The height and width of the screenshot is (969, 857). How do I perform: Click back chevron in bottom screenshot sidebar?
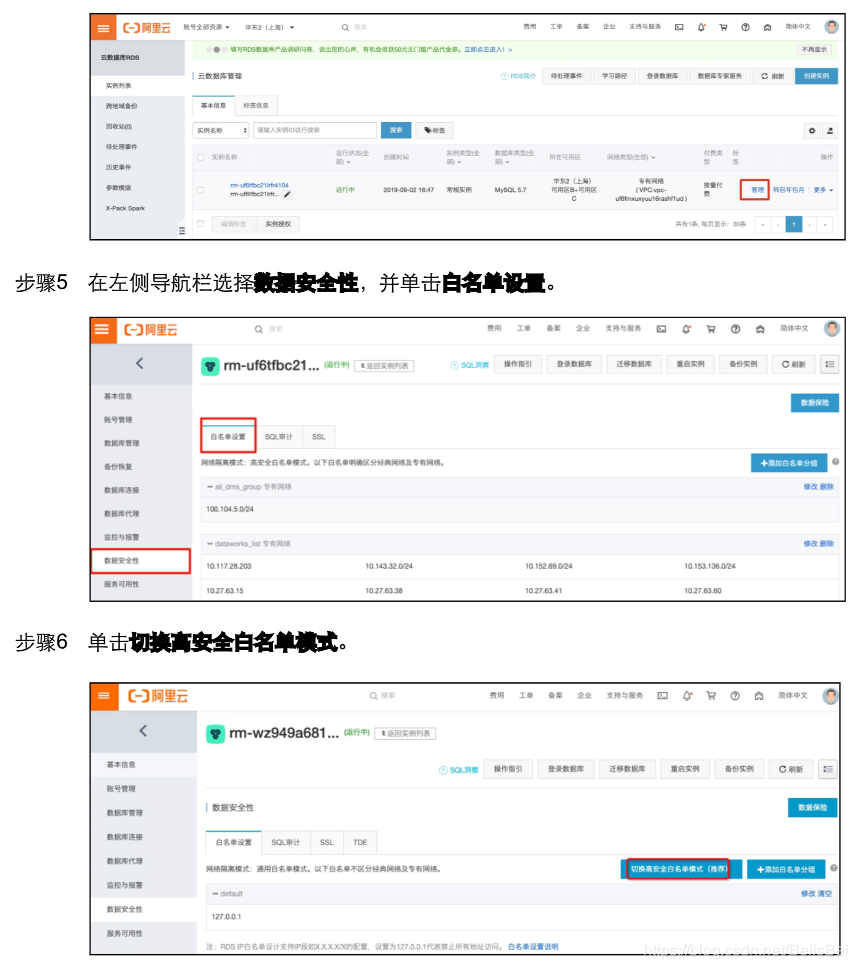(x=143, y=731)
